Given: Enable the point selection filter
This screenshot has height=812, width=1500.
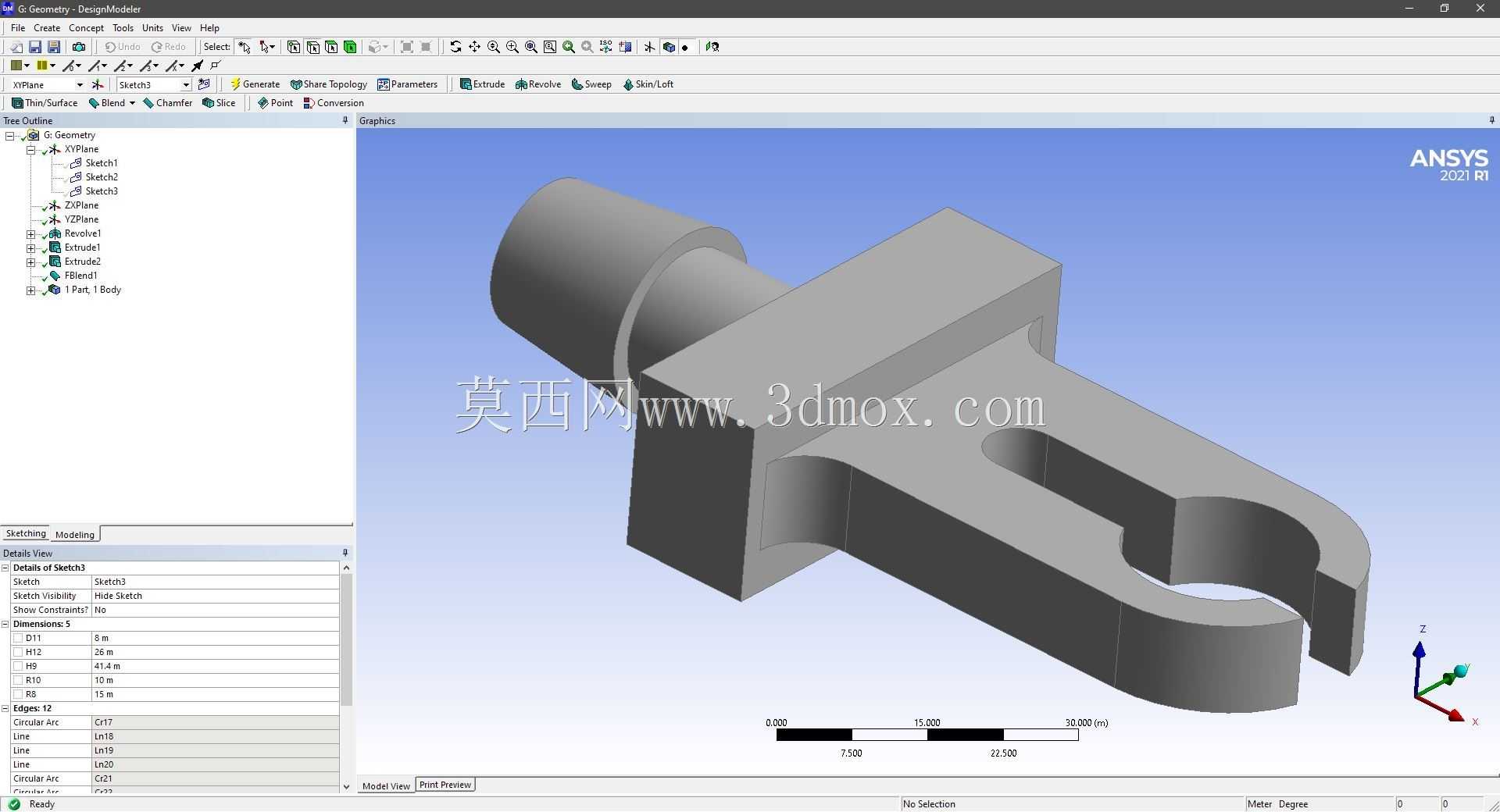Looking at the screenshot, I should [x=294, y=47].
